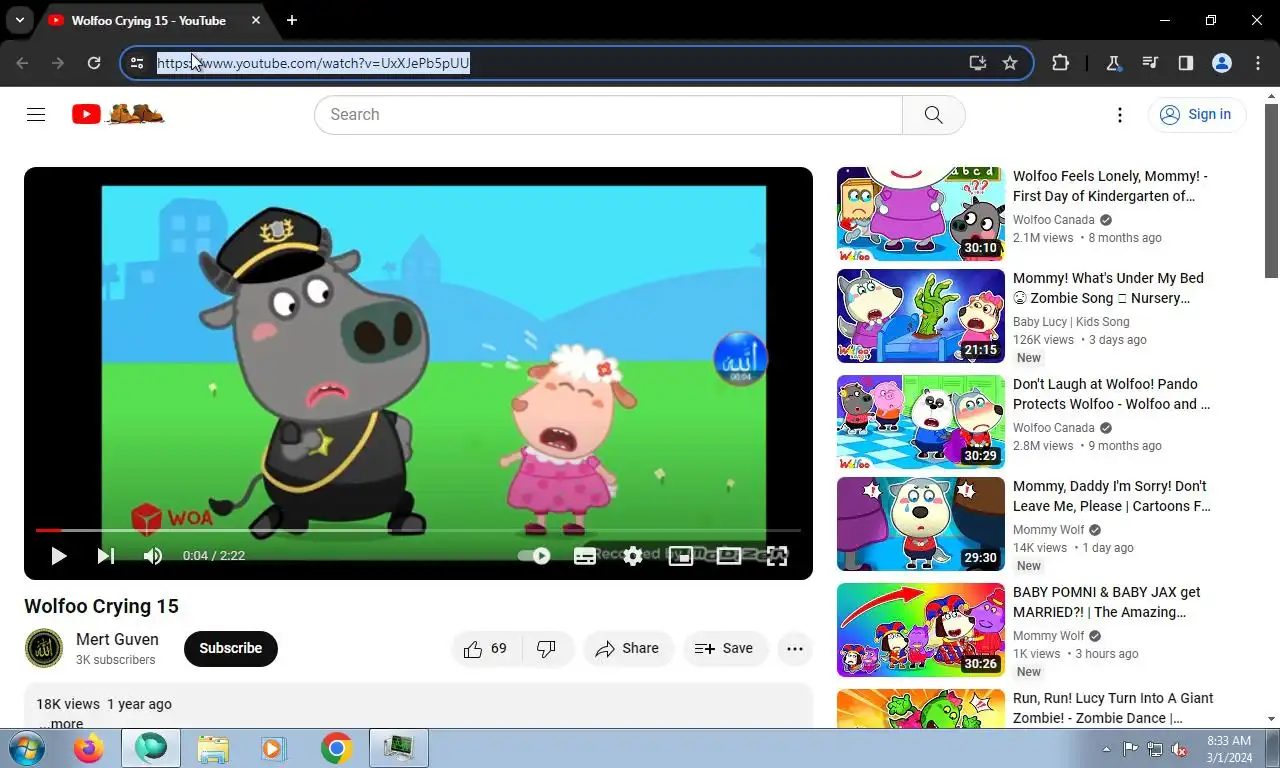1280x768 pixels.
Task: Seek on the video progress bar
Action: coord(418,530)
